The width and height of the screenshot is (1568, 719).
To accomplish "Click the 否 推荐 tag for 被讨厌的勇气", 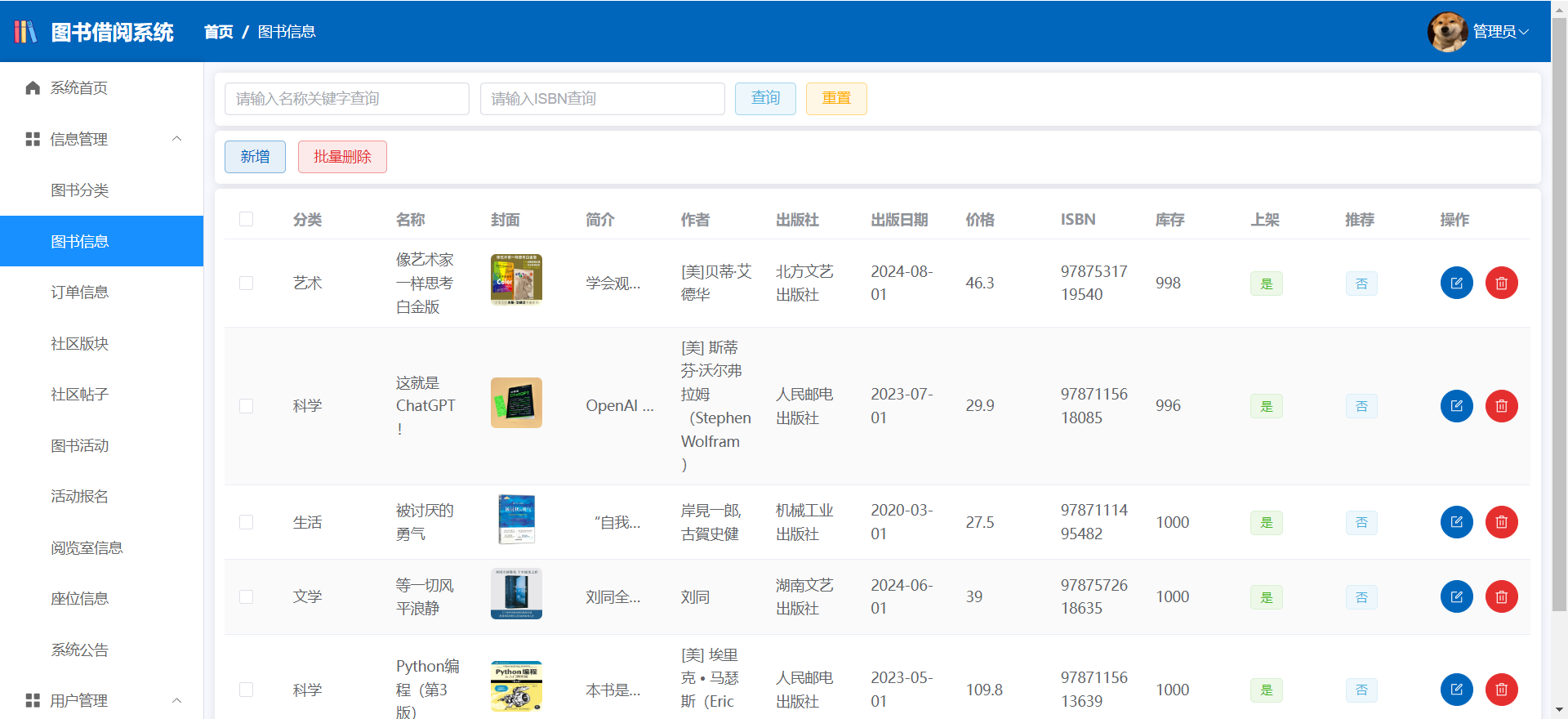I will pyautogui.click(x=1361, y=522).
